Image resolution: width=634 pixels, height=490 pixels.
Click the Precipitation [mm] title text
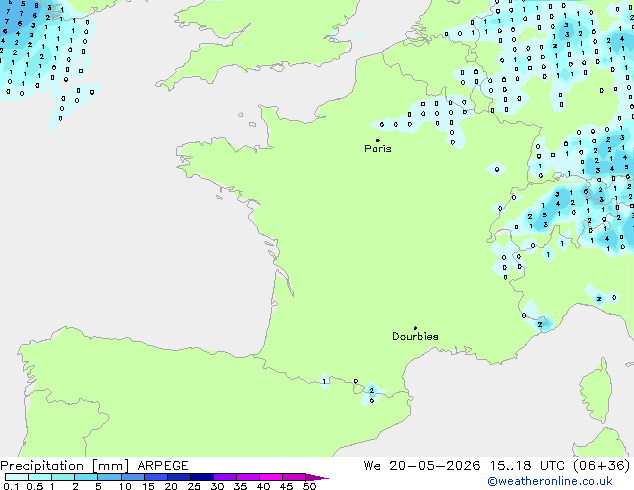click(x=65, y=466)
